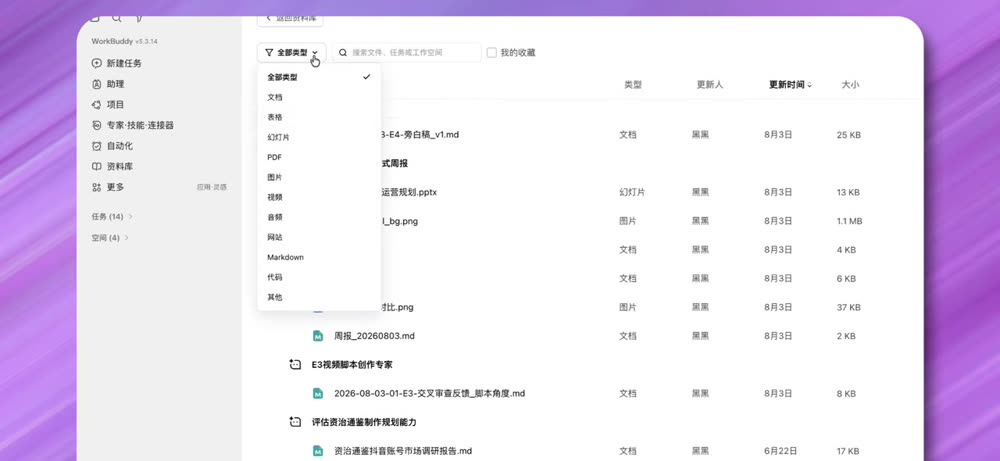Filter by 幻灯片 in dropdown list
The width and height of the screenshot is (1000, 461).
click(319, 137)
